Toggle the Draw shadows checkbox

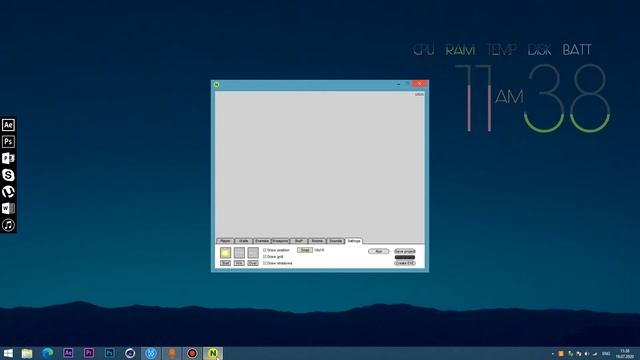pos(264,263)
